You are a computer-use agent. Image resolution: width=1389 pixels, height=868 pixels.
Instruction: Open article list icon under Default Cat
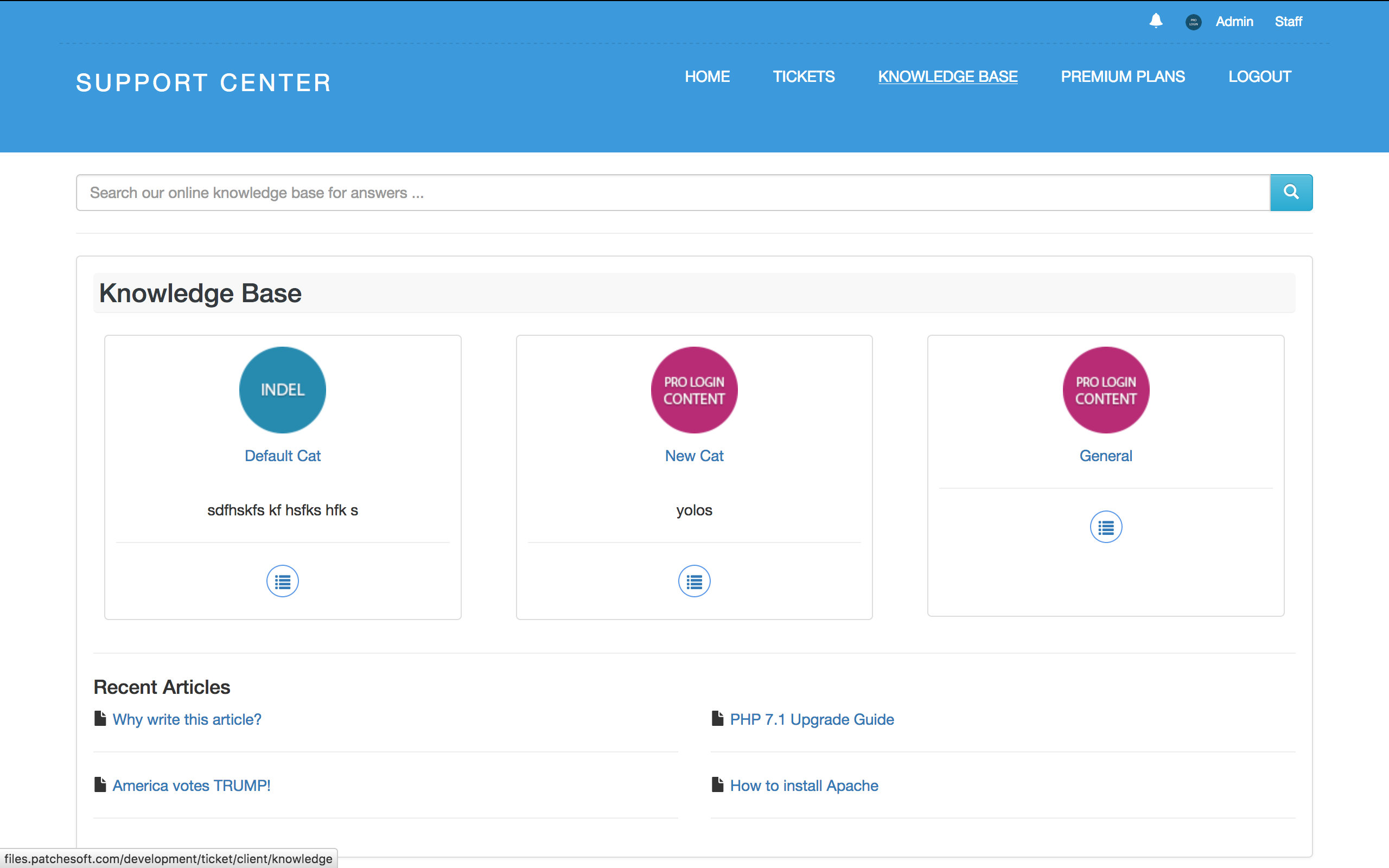(x=282, y=582)
